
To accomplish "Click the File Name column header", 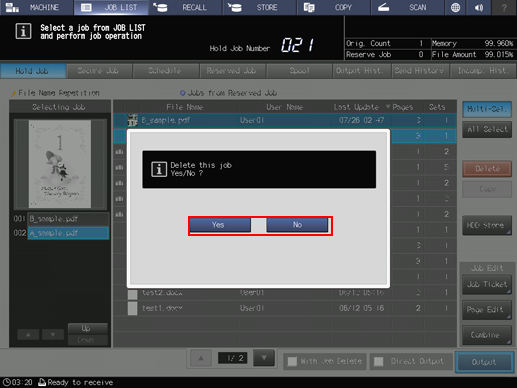I will pyautogui.click(x=185, y=107).
